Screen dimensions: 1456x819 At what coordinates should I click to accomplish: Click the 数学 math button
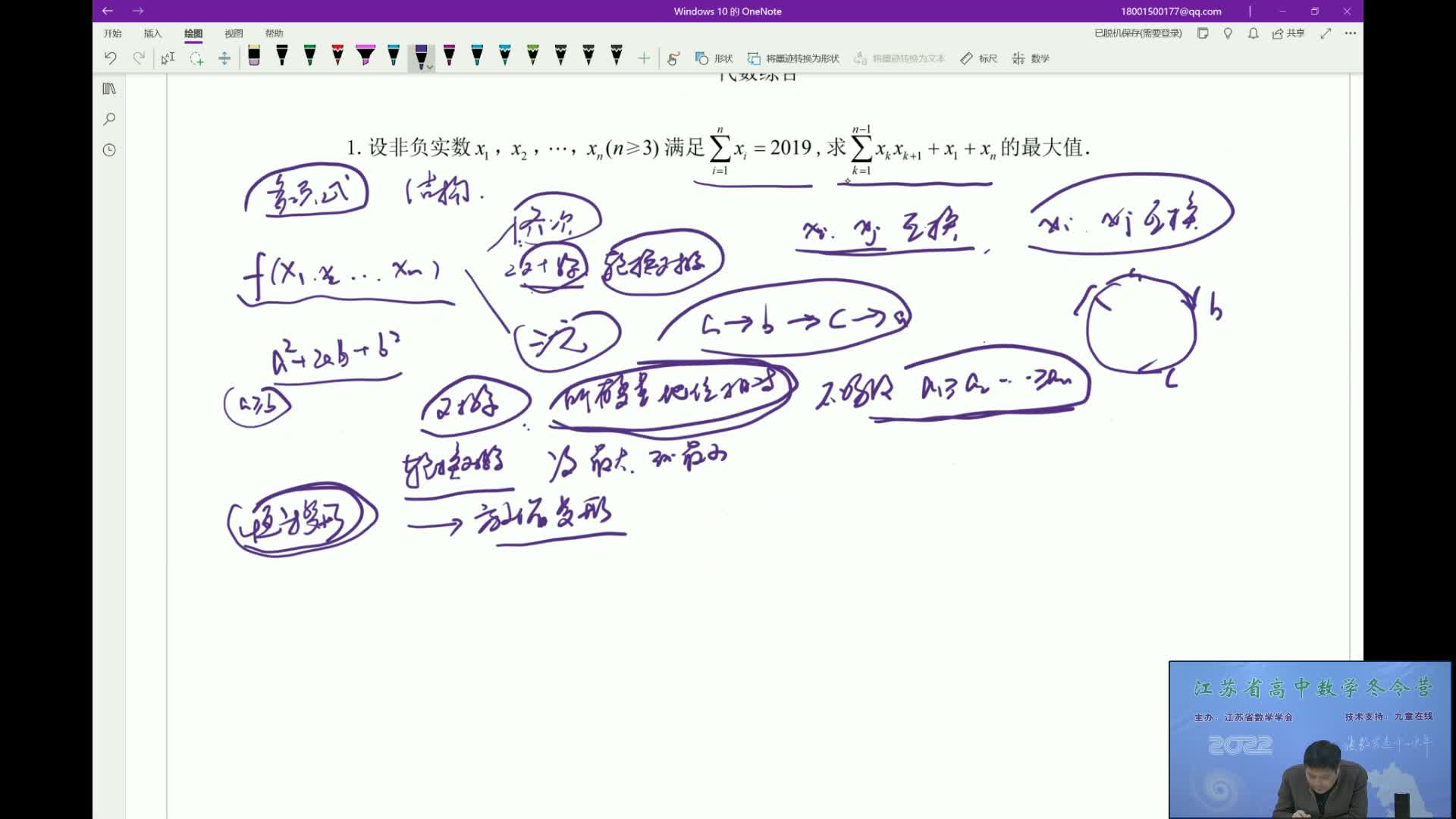pyautogui.click(x=1031, y=58)
